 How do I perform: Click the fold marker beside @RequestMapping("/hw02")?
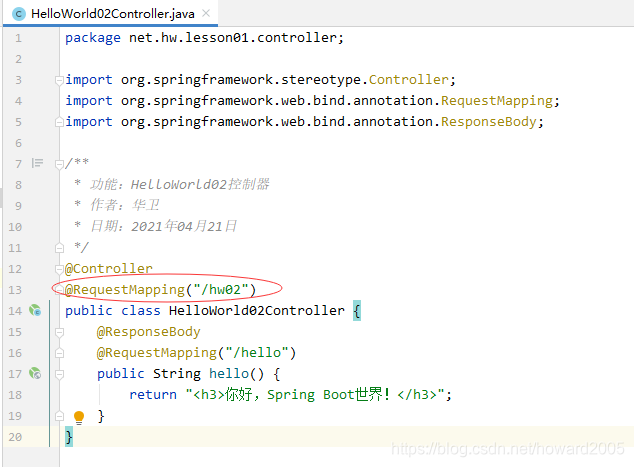[59, 290]
